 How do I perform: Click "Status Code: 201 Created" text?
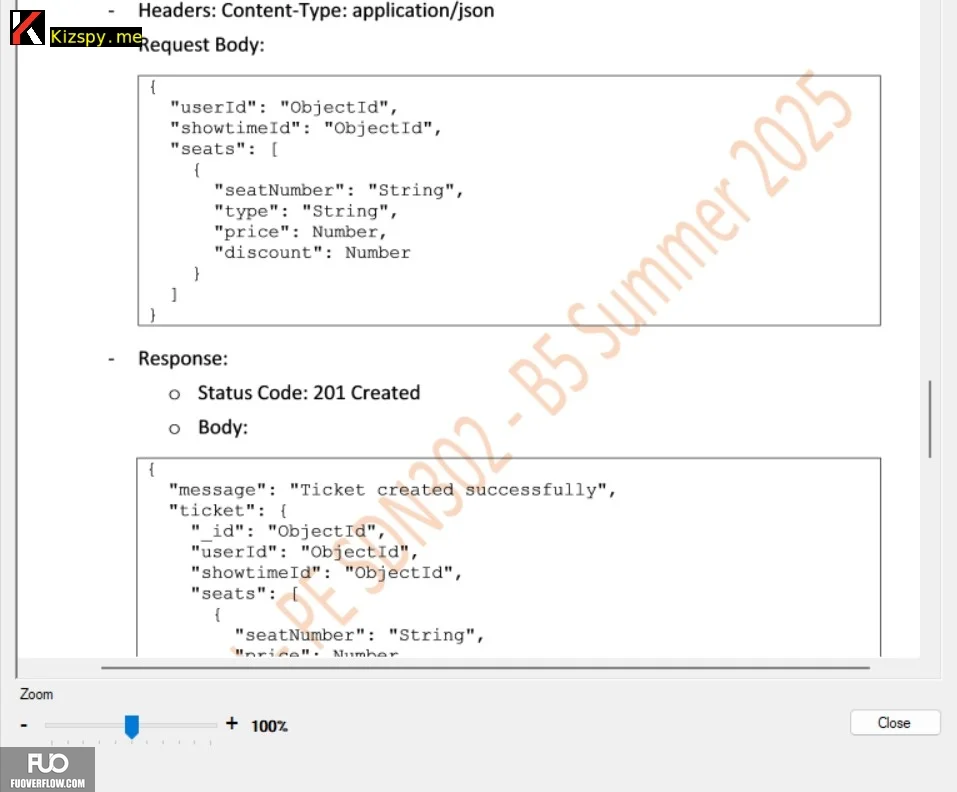[x=309, y=392]
